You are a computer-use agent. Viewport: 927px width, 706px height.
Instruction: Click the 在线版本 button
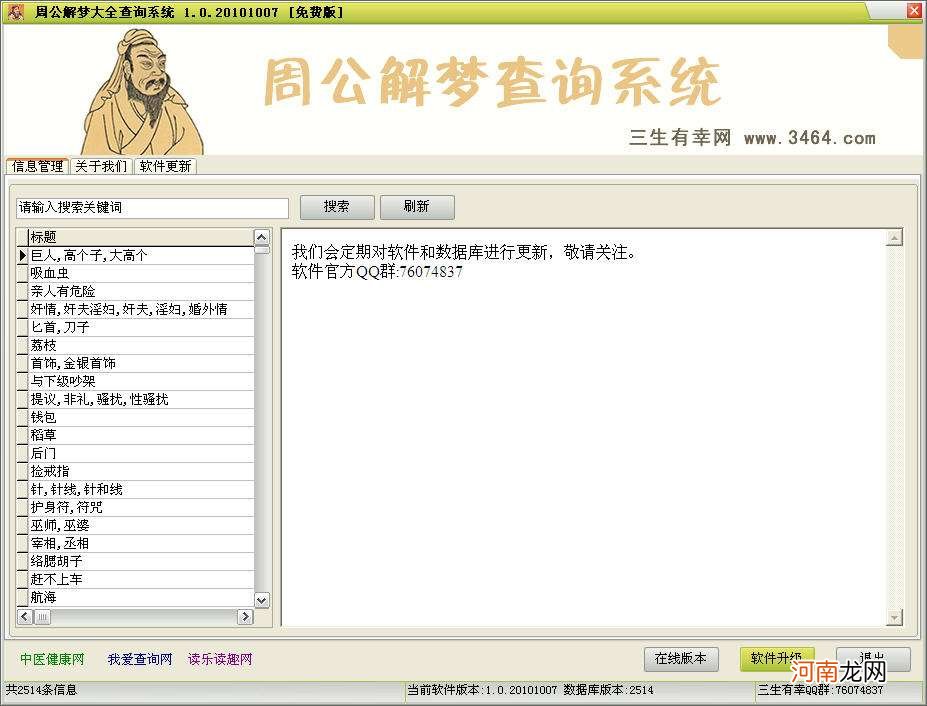(681, 659)
